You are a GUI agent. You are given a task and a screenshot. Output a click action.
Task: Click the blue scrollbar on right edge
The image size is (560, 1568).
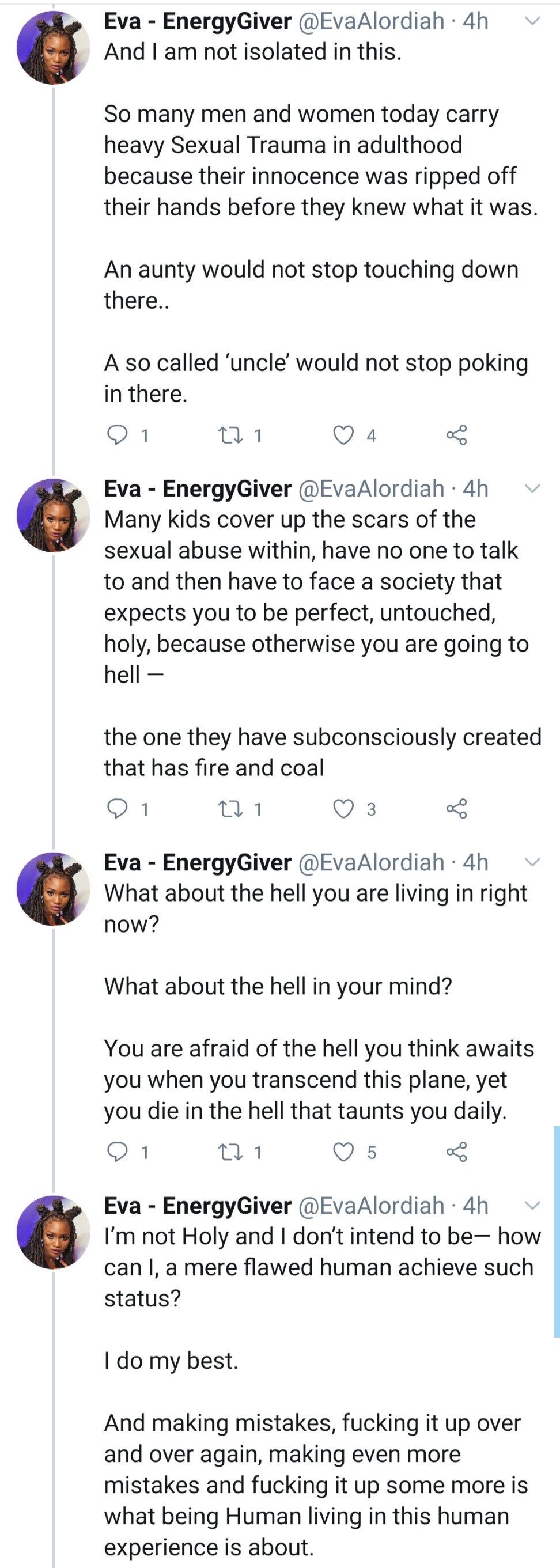tap(557, 1229)
